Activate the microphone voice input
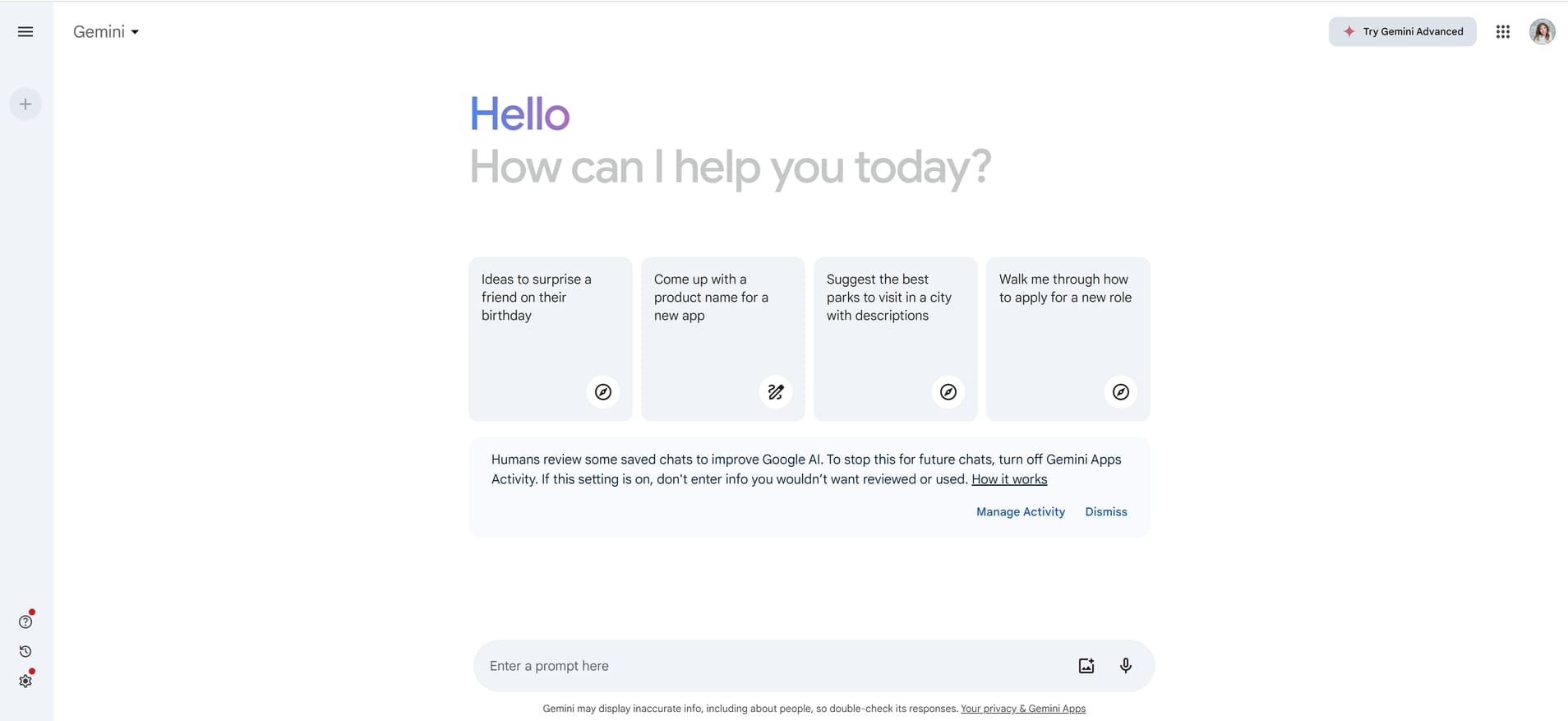1568x721 pixels. point(1126,666)
